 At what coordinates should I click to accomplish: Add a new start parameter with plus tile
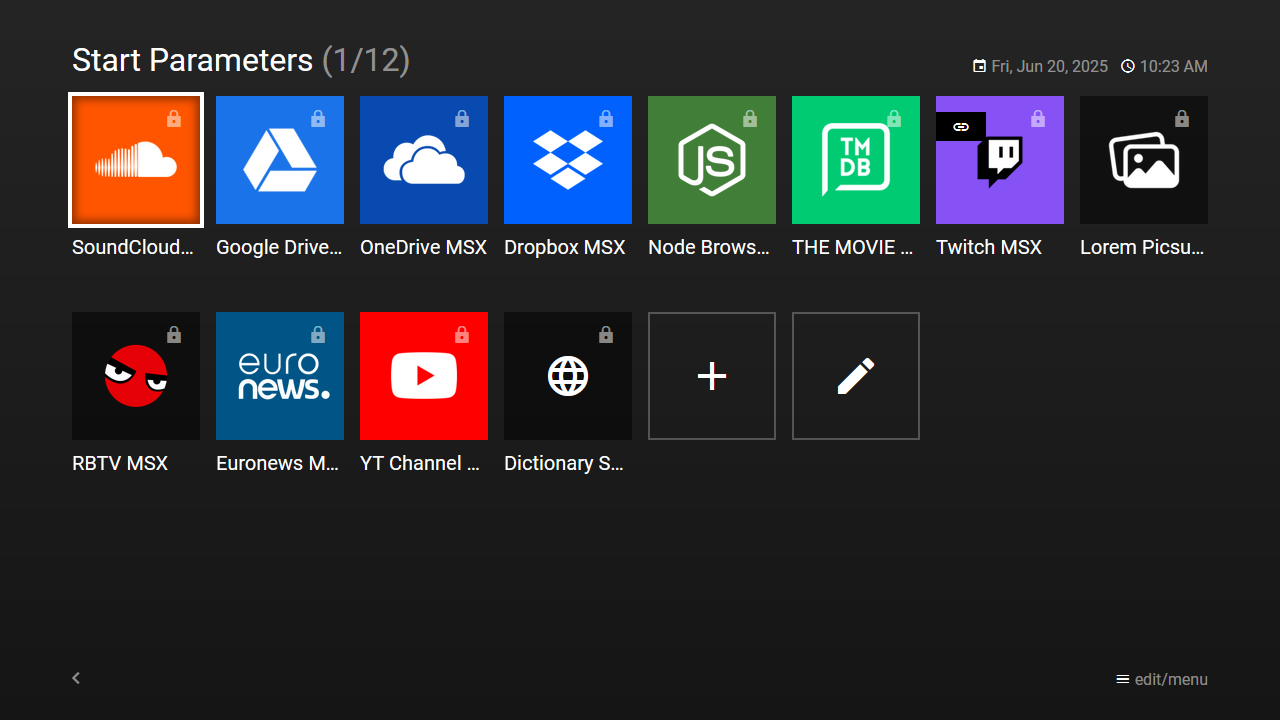(712, 376)
